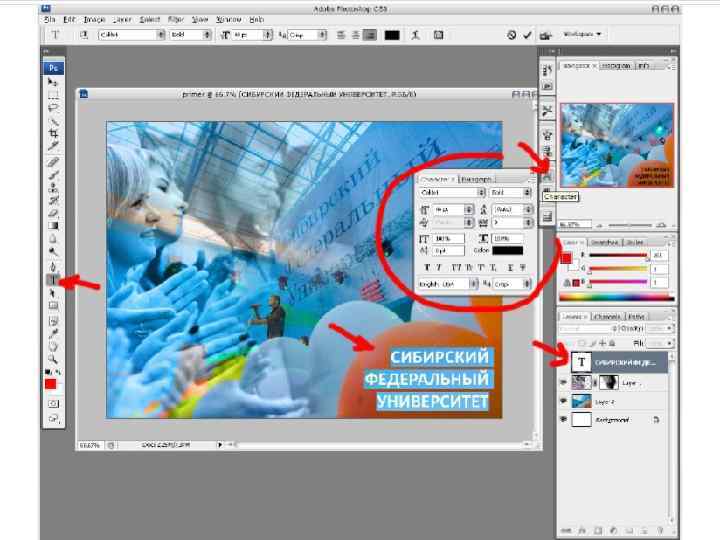Image resolution: width=720 pixels, height=540 pixels.
Task: Open font family dropdown in Character panel
Action: 481,192
